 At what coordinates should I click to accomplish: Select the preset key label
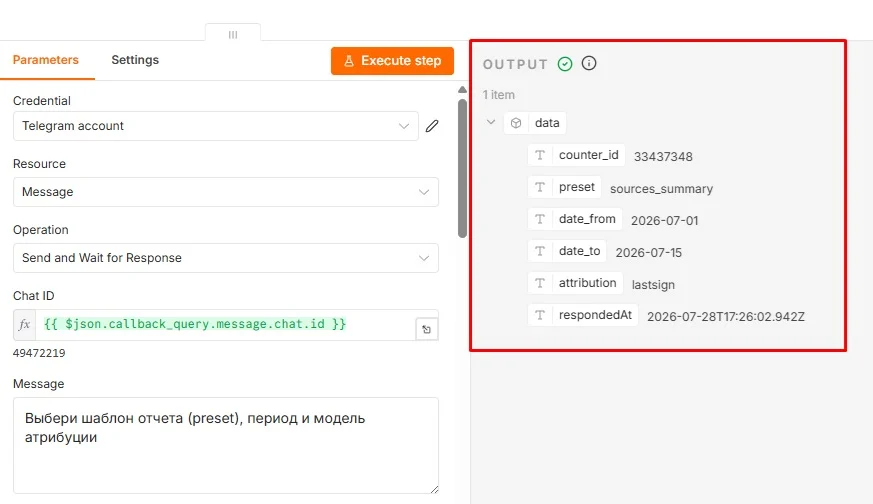576,187
